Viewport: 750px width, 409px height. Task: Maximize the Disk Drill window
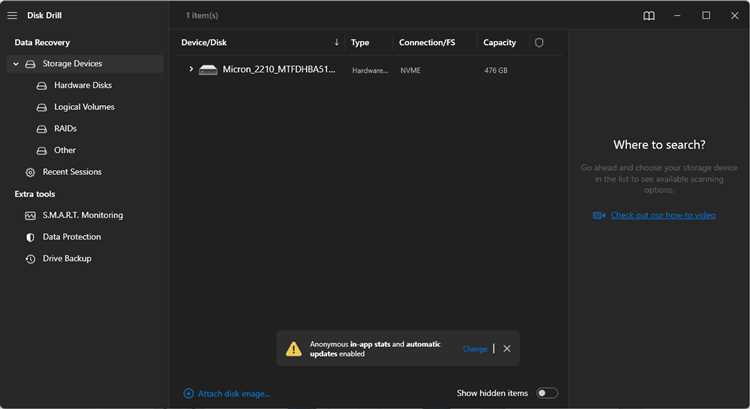[x=706, y=16]
